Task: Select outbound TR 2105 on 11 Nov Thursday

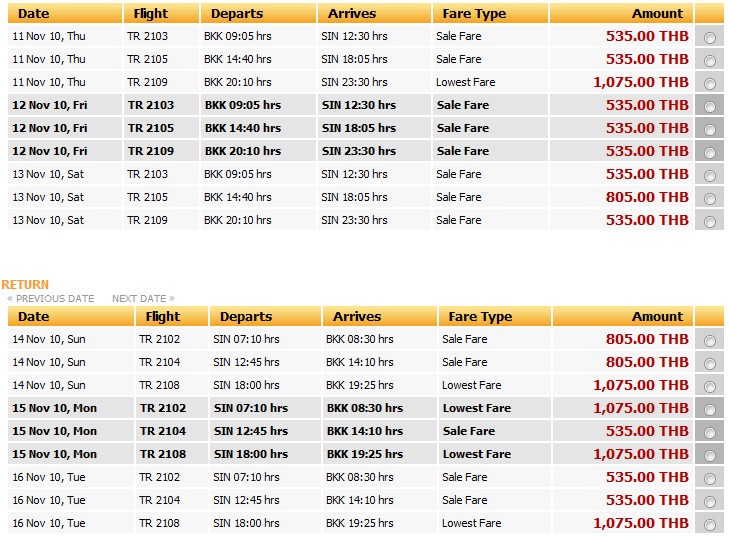Action: click(710, 60)
